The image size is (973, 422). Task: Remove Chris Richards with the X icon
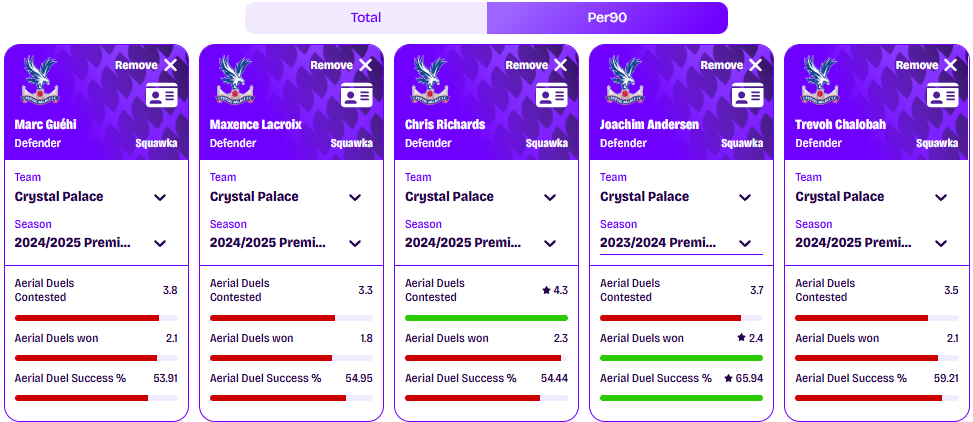(x=560, y=65)
